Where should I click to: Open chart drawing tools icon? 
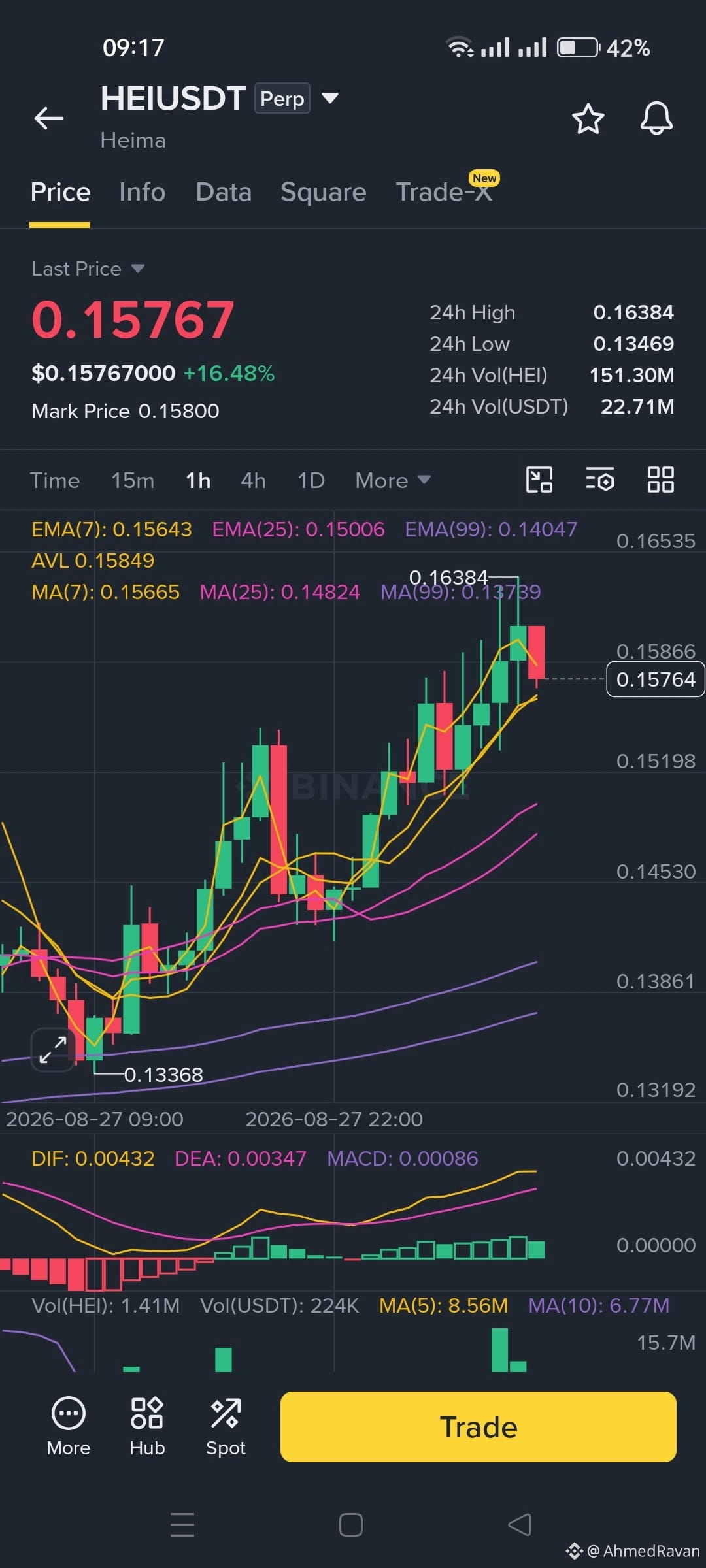click(x=539, y=480)
